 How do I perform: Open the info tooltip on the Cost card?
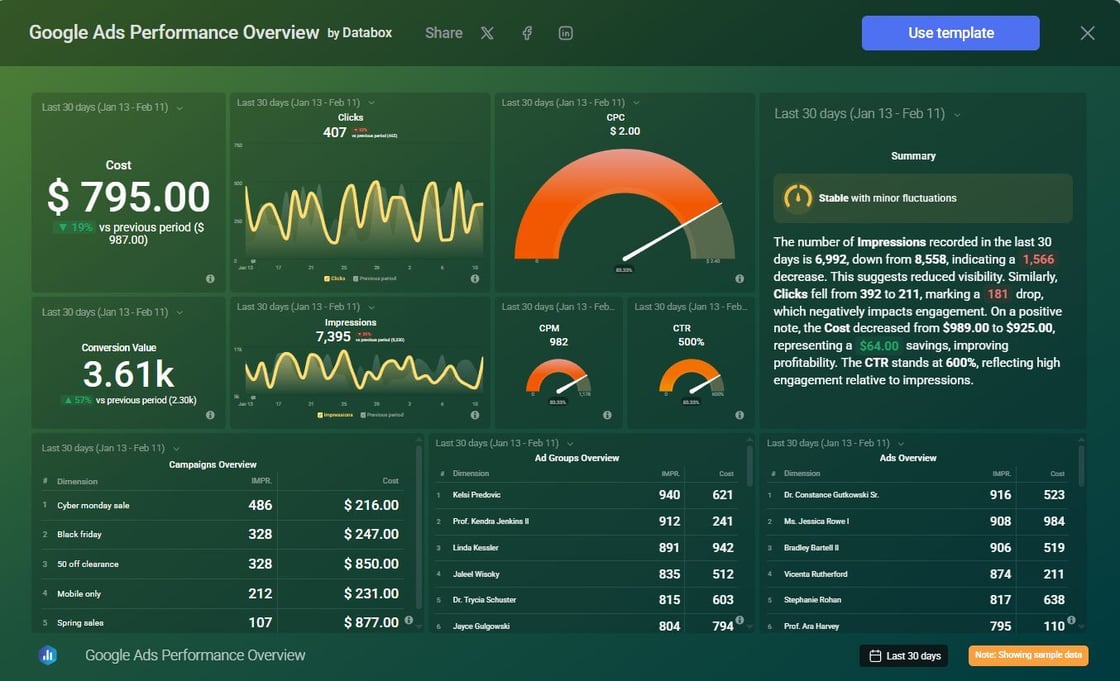211,280
